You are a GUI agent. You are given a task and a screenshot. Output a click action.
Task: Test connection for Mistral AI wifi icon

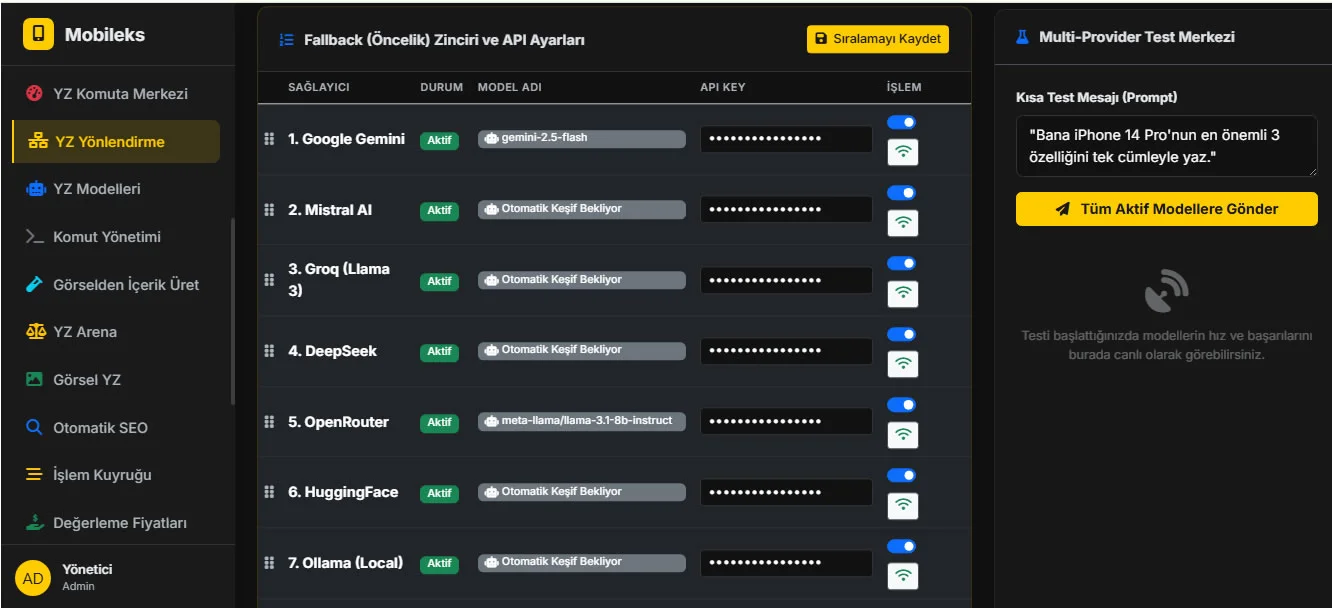[903, 222]
